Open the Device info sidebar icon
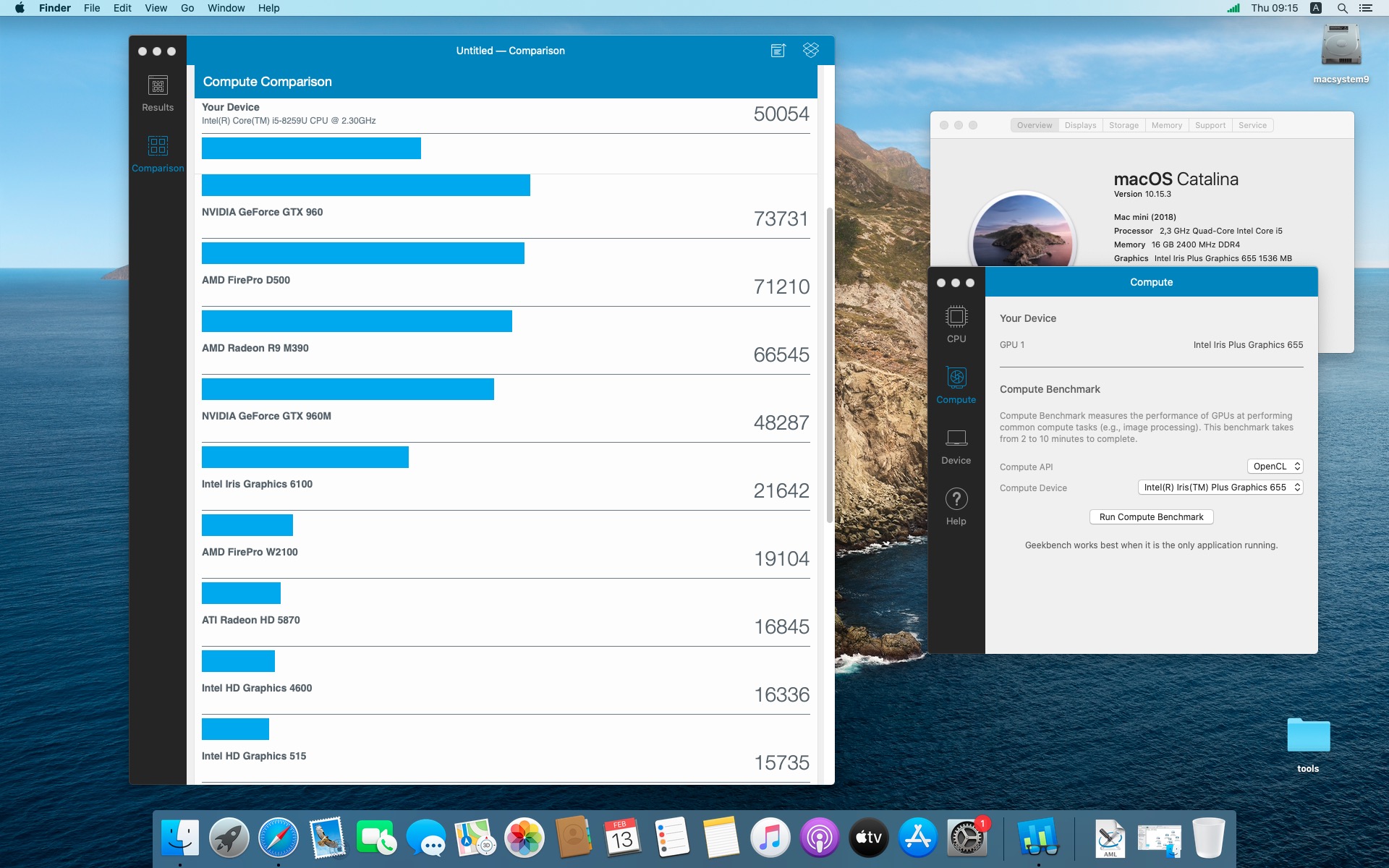 pyautogui.click(x=956, y=446)
